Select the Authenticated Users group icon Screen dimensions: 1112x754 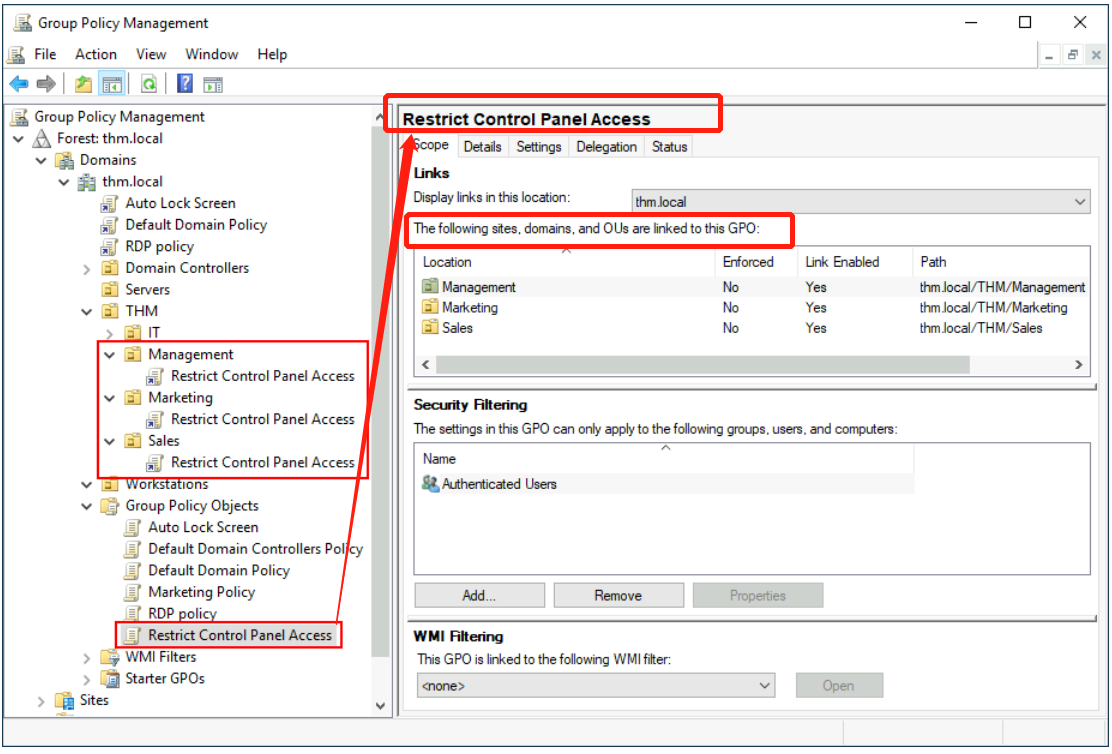click(x=430, y=484)
